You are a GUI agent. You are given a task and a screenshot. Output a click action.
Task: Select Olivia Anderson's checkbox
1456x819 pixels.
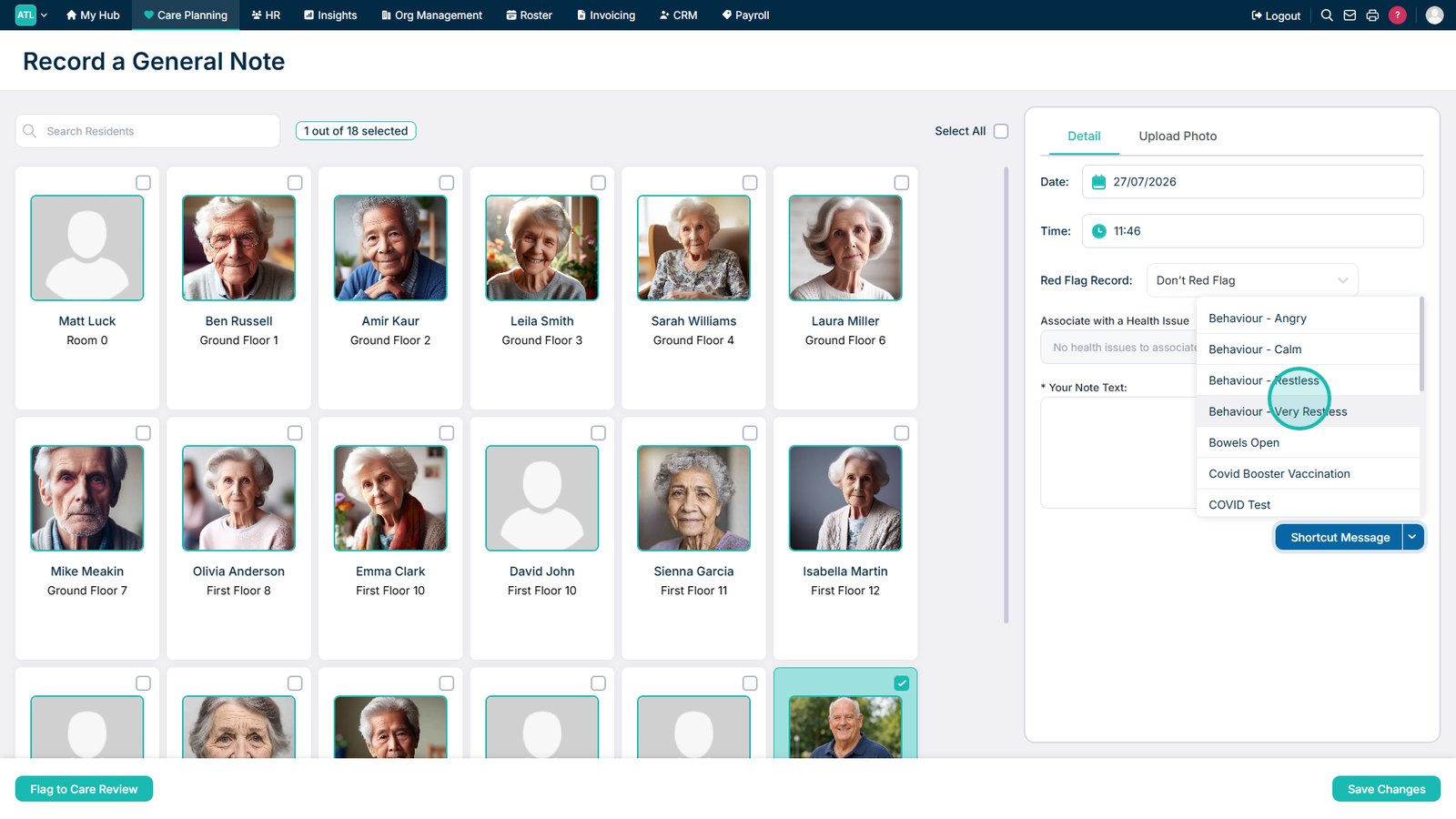click(295, 433)
